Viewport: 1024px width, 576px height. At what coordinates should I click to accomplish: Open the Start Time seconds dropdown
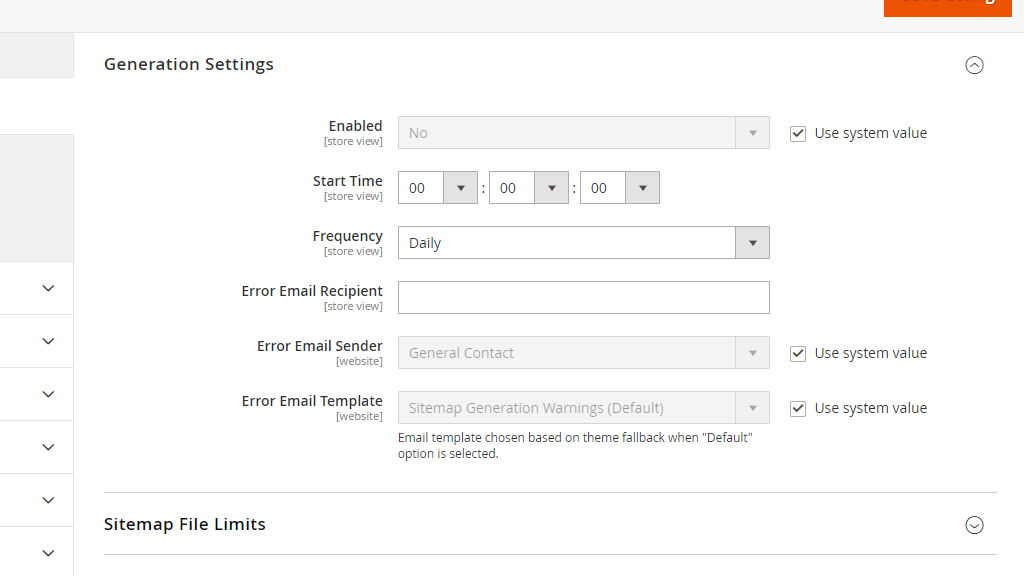(x=642, y=187)
